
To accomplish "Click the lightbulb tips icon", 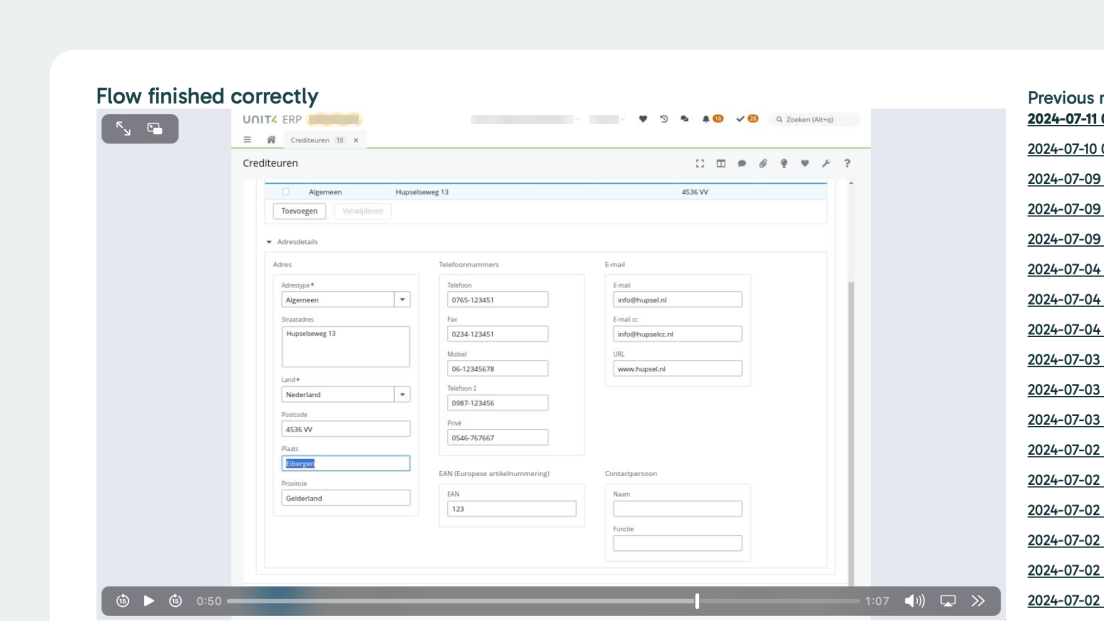I will pos(783,163).
